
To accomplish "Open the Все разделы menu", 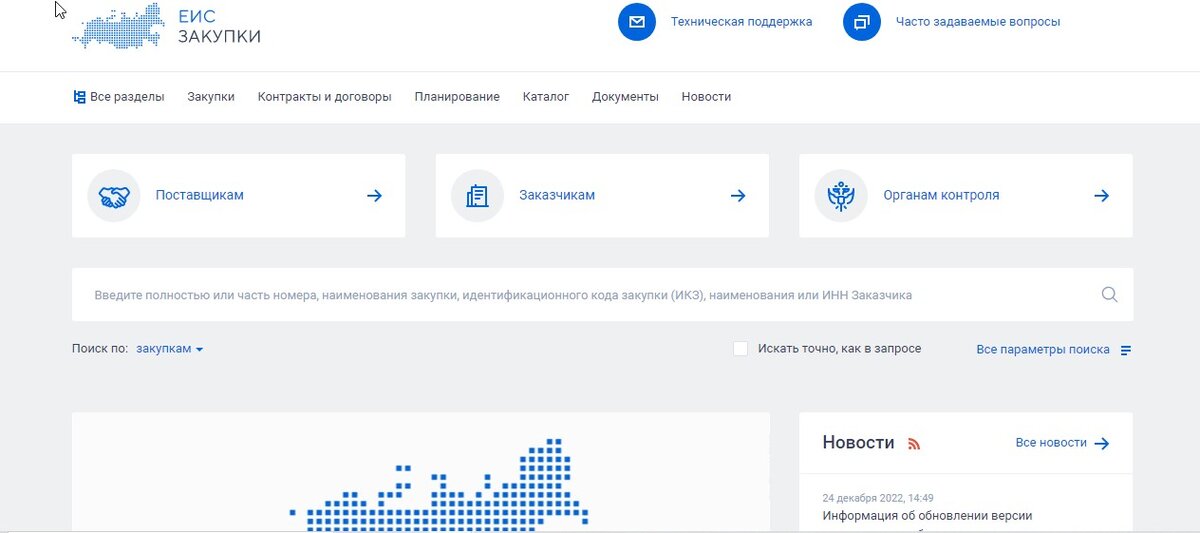I will 119,97.
